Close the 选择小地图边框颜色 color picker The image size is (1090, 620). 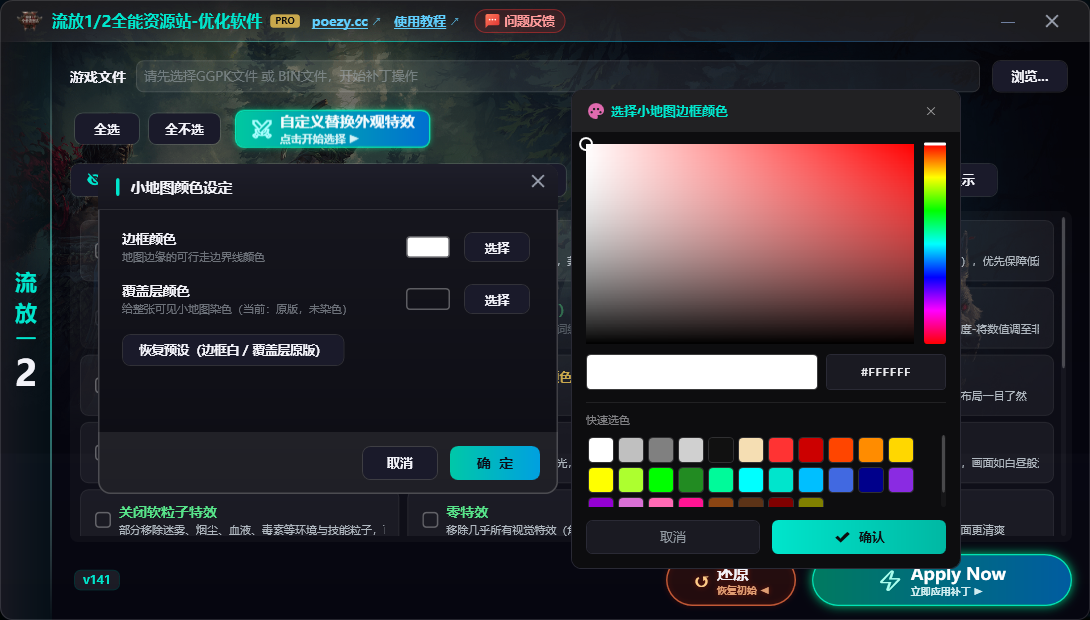click(x=931, y=111)
